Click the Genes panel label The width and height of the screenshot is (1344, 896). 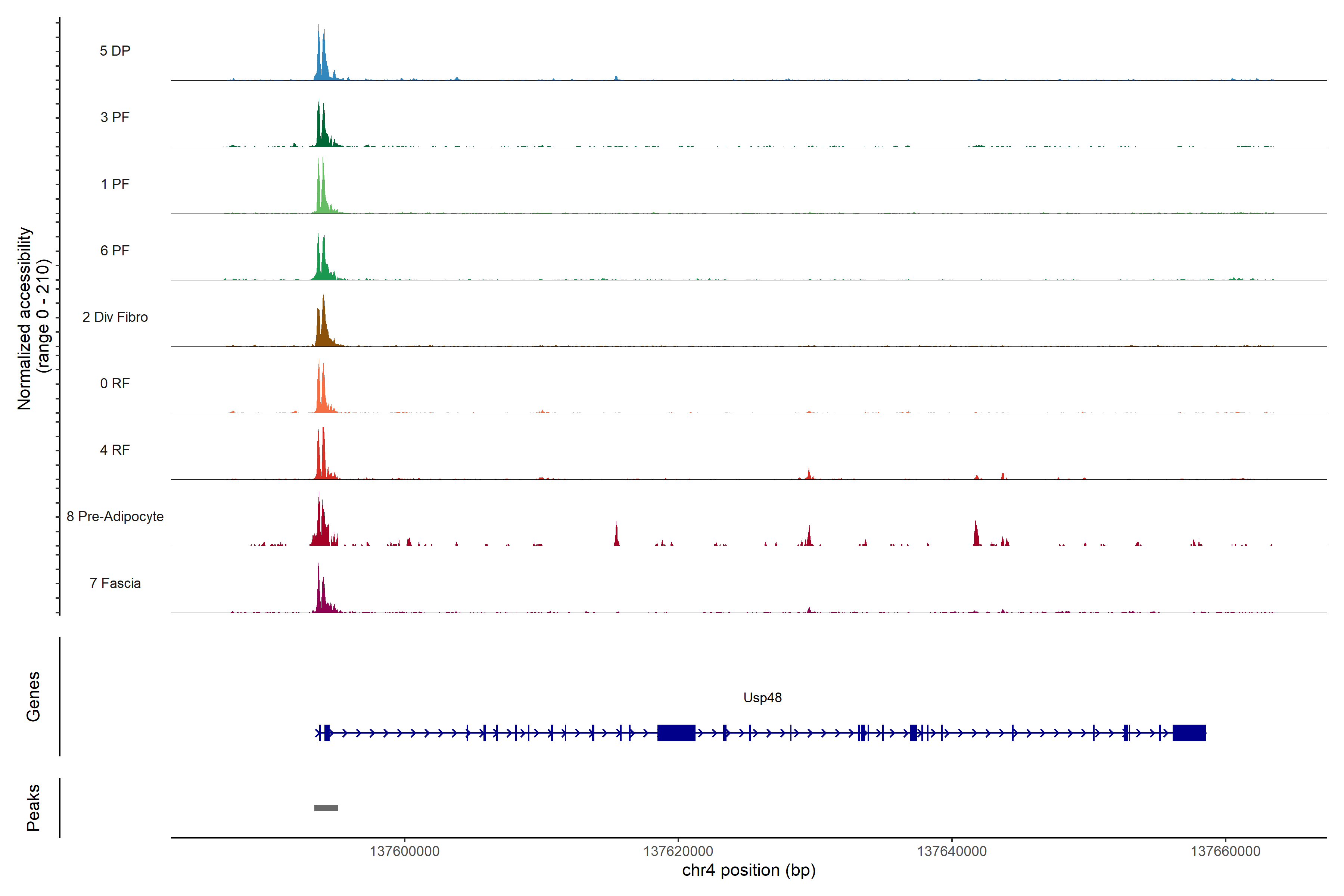(33, 697)
